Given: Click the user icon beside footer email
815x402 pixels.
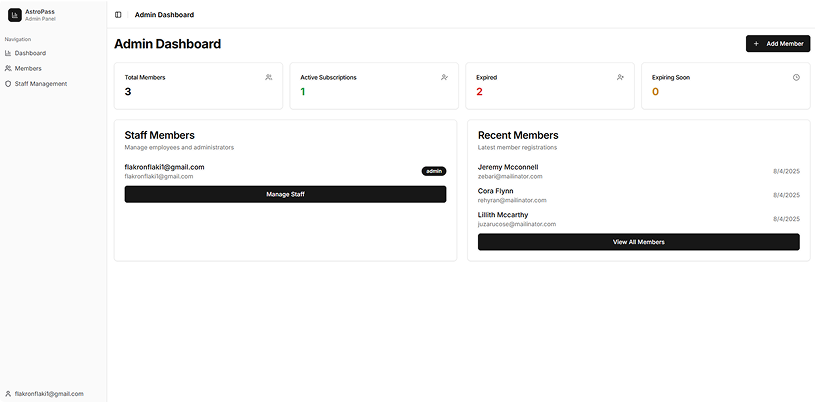Looking at the screenshot, I should [x=8, y=394].
